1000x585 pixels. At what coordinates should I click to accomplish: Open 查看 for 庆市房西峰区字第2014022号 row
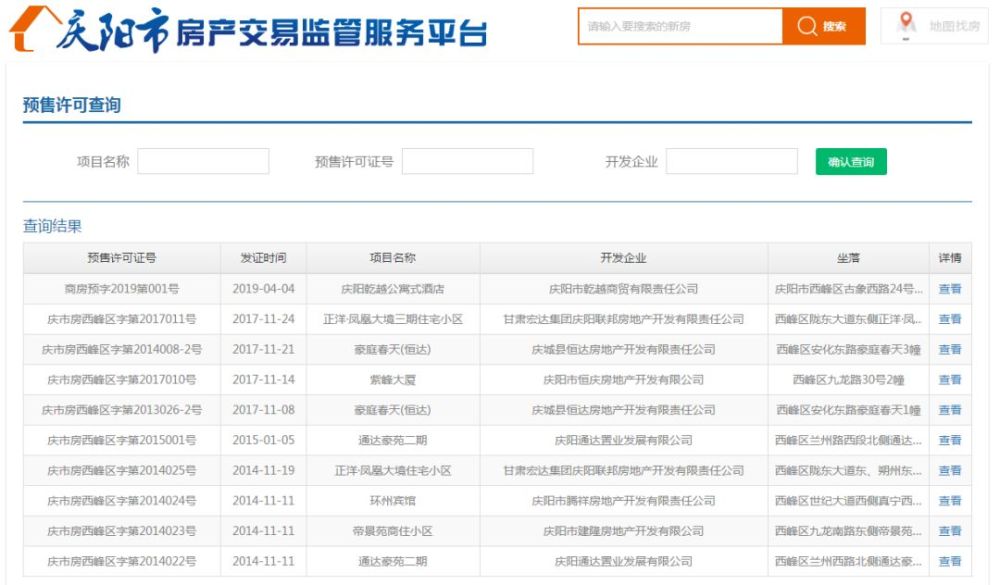[950, 561]
